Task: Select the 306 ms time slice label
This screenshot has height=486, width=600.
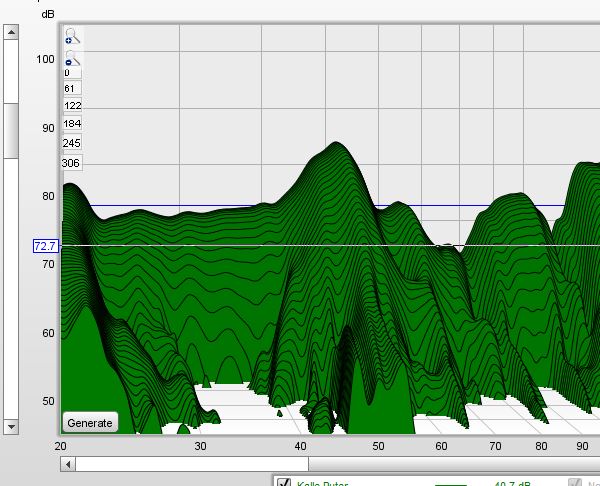Action: (x=72, y=163)
